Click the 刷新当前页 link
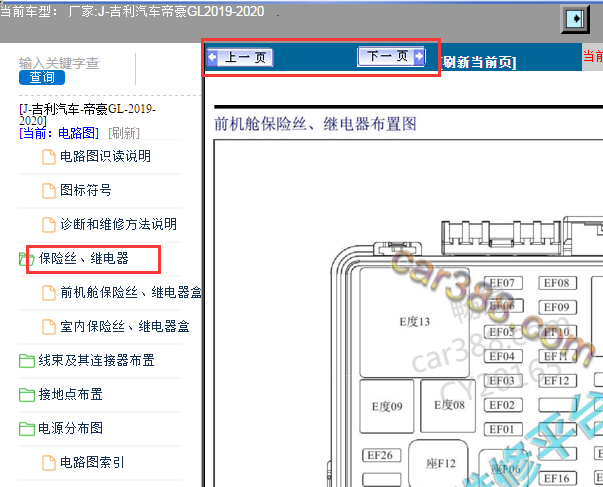603x487 pixels. point(477,62)
